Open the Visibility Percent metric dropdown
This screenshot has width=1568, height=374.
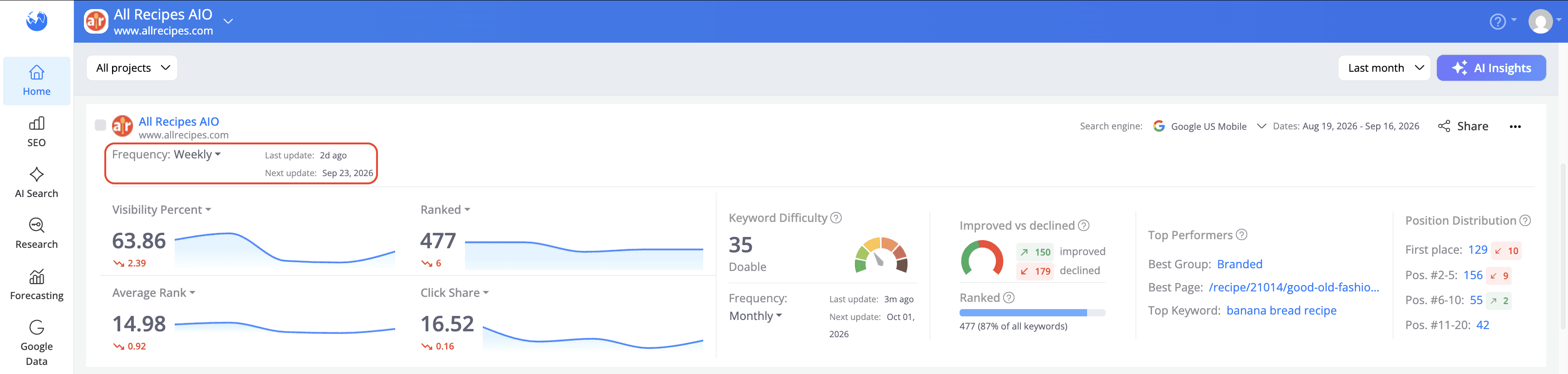click(162, 210)
